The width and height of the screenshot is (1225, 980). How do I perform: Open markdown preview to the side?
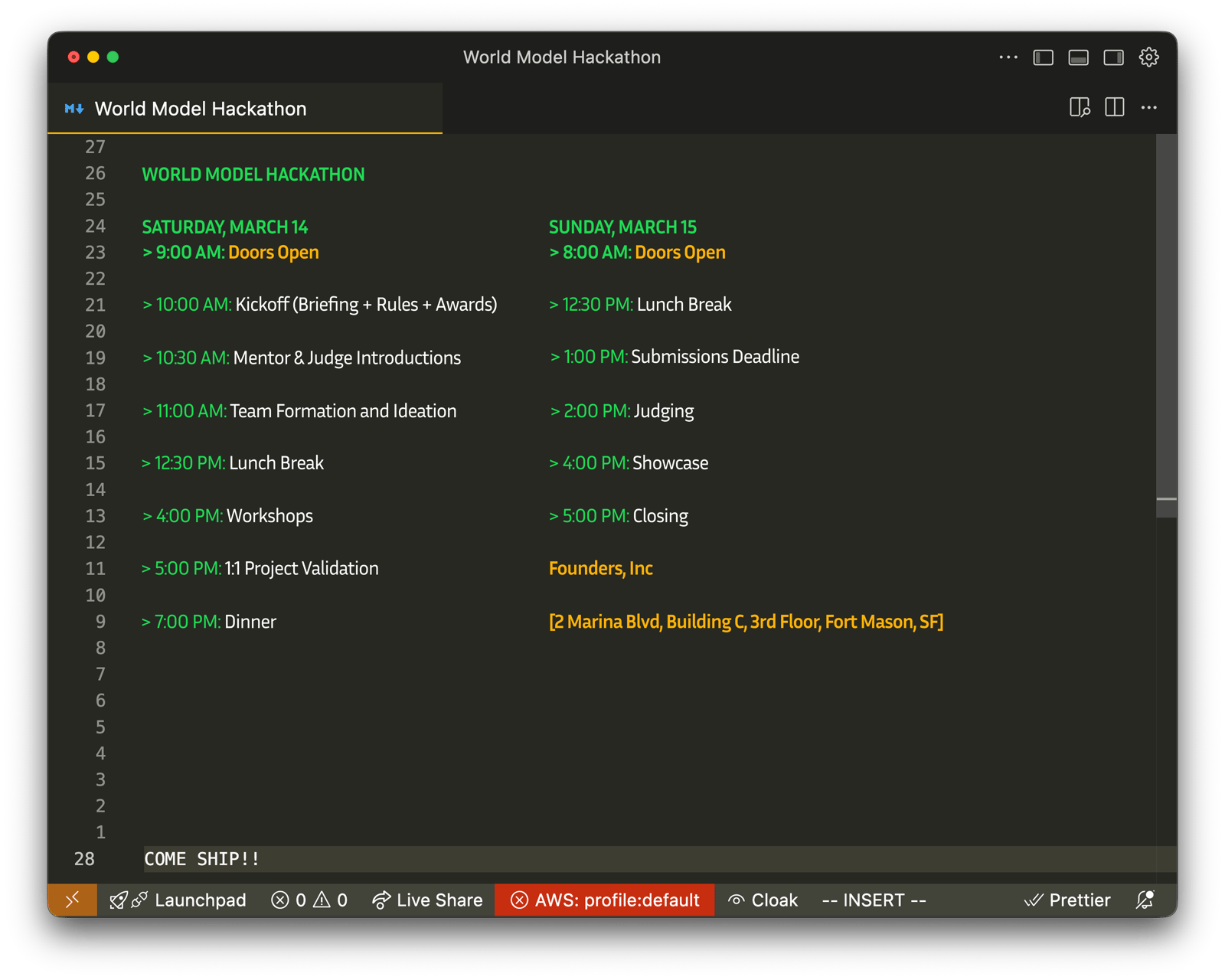coord(1080,108)
